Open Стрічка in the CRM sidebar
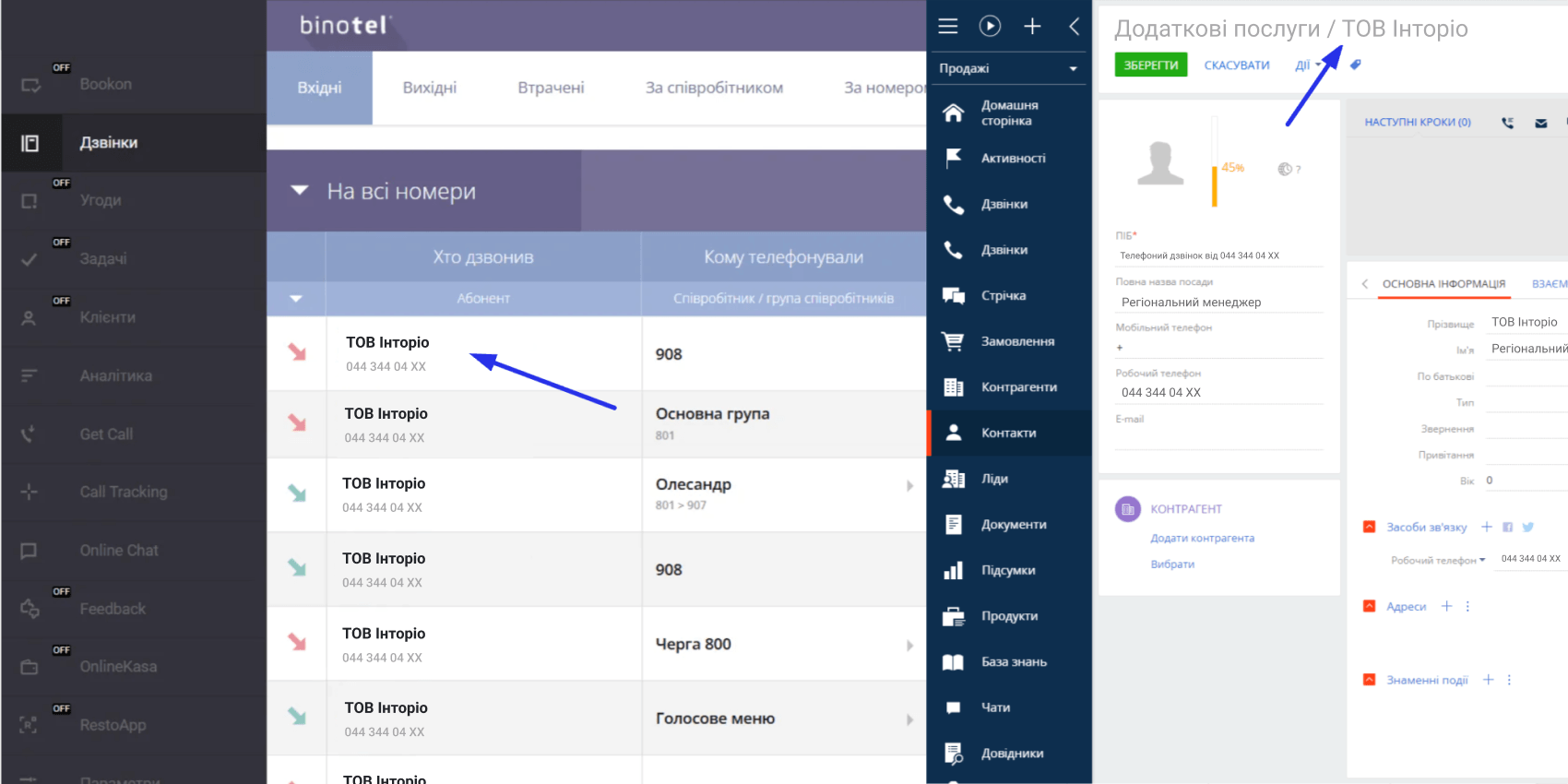This screenshot has width=1568, height=784. pyautogui.click(x=1009, y=296)
